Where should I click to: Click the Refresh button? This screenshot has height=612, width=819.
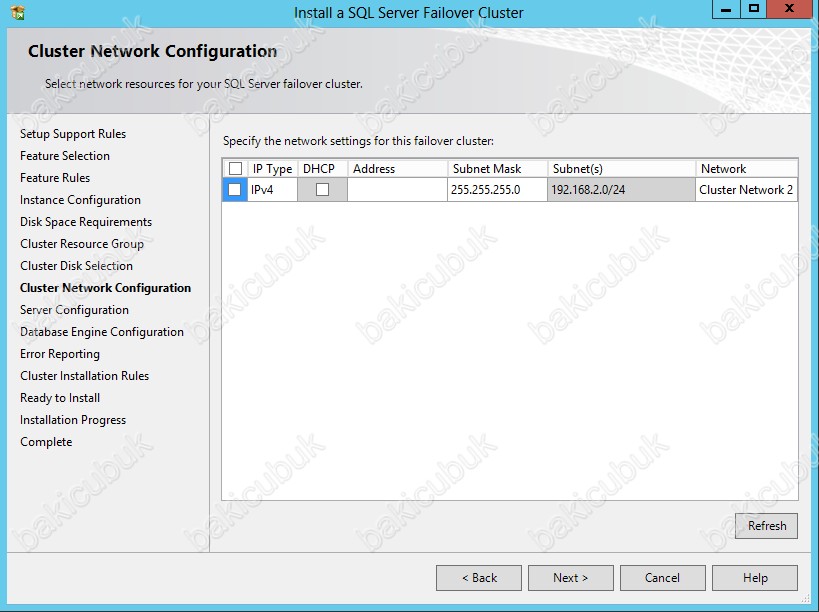pyautogui.click(x=766, y=526)
